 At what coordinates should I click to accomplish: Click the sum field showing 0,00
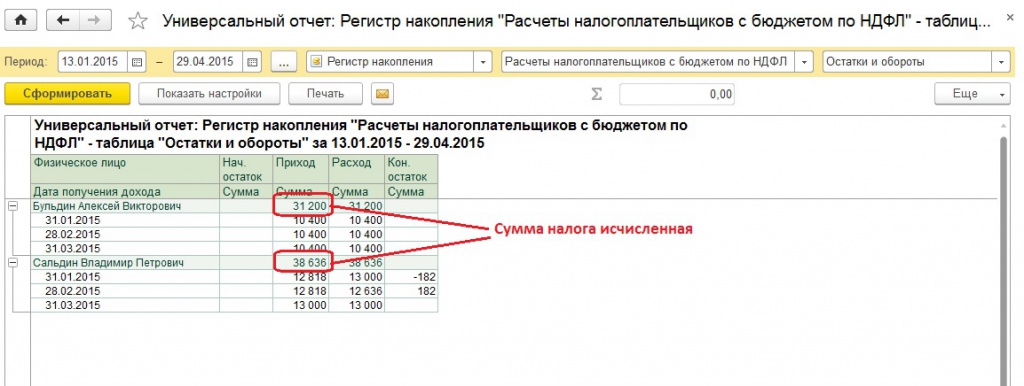pyautogui.click(x=677, y=94)
